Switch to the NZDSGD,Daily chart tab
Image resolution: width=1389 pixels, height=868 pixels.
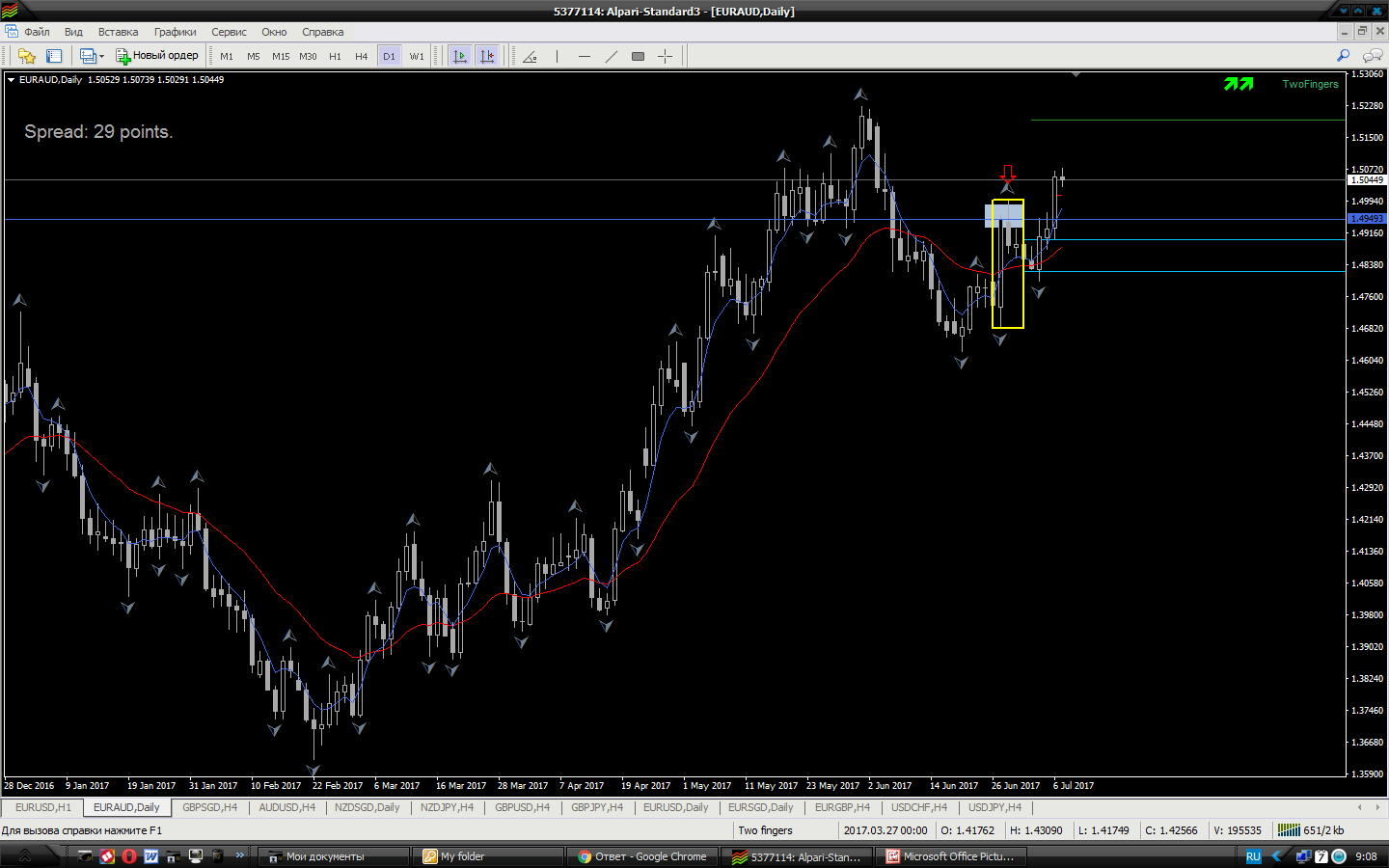pyautogui.click(x=367, y=808)
